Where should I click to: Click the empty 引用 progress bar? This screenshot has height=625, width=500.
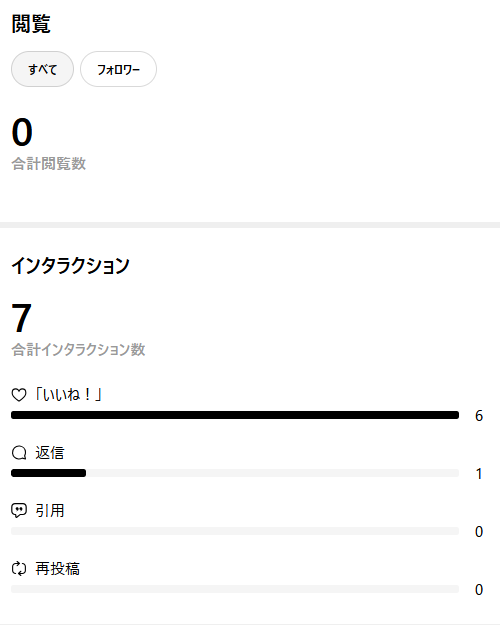point(235,531)
